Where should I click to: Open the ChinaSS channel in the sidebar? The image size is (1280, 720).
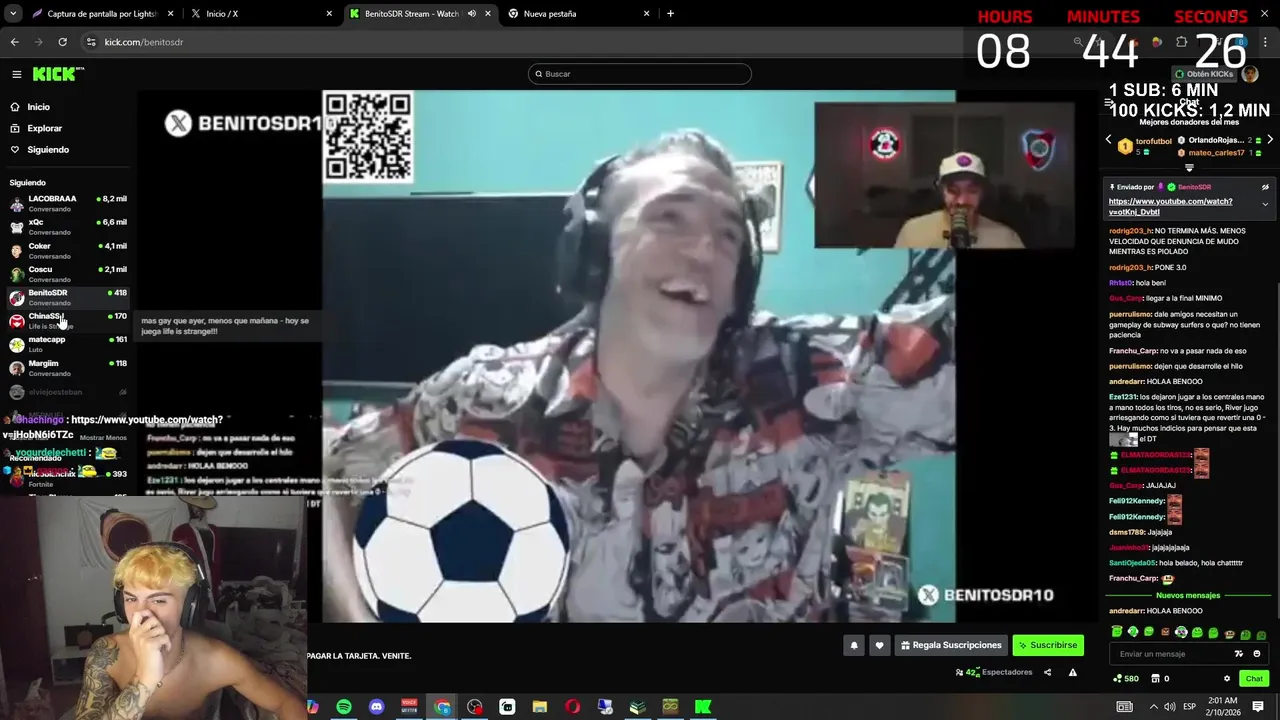click(x=68, y=321)
